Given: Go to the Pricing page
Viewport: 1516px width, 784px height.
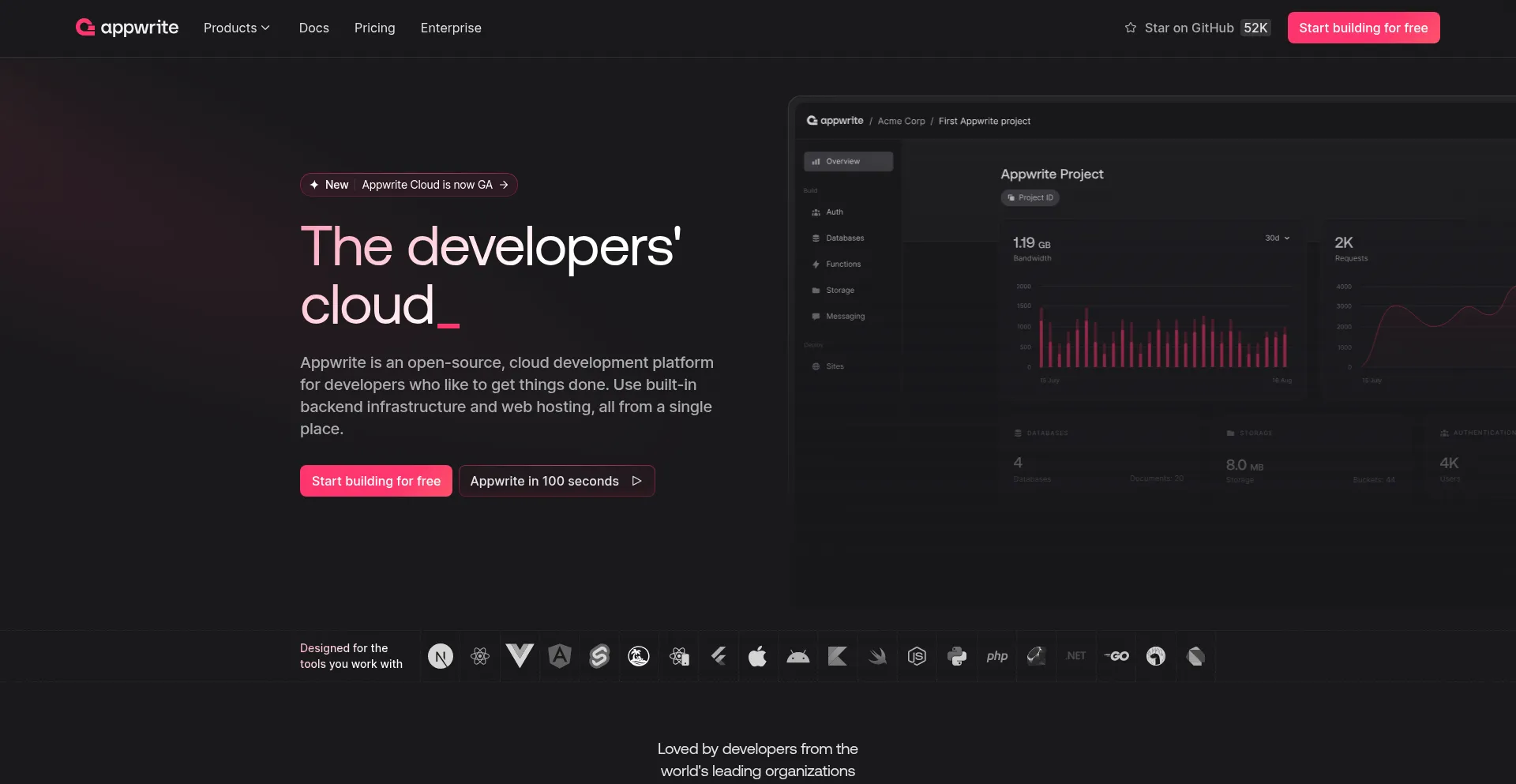Looking at the screenshot, I should pos(374,28).
